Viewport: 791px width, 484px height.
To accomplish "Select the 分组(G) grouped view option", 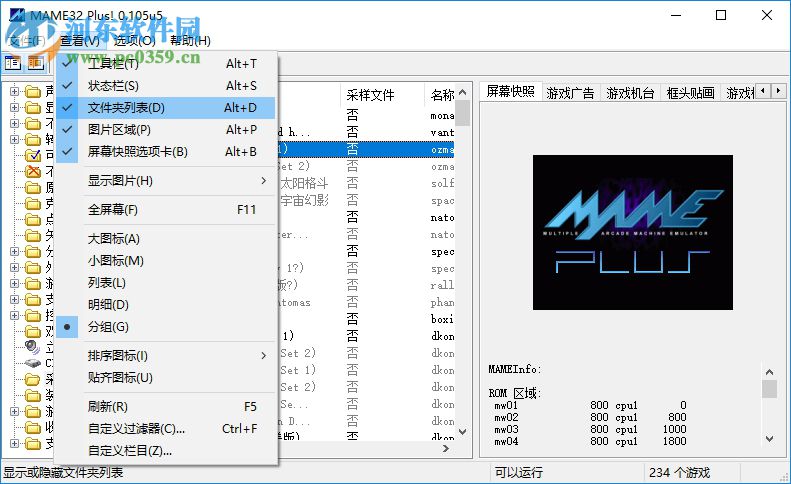I will pos(165,327).
